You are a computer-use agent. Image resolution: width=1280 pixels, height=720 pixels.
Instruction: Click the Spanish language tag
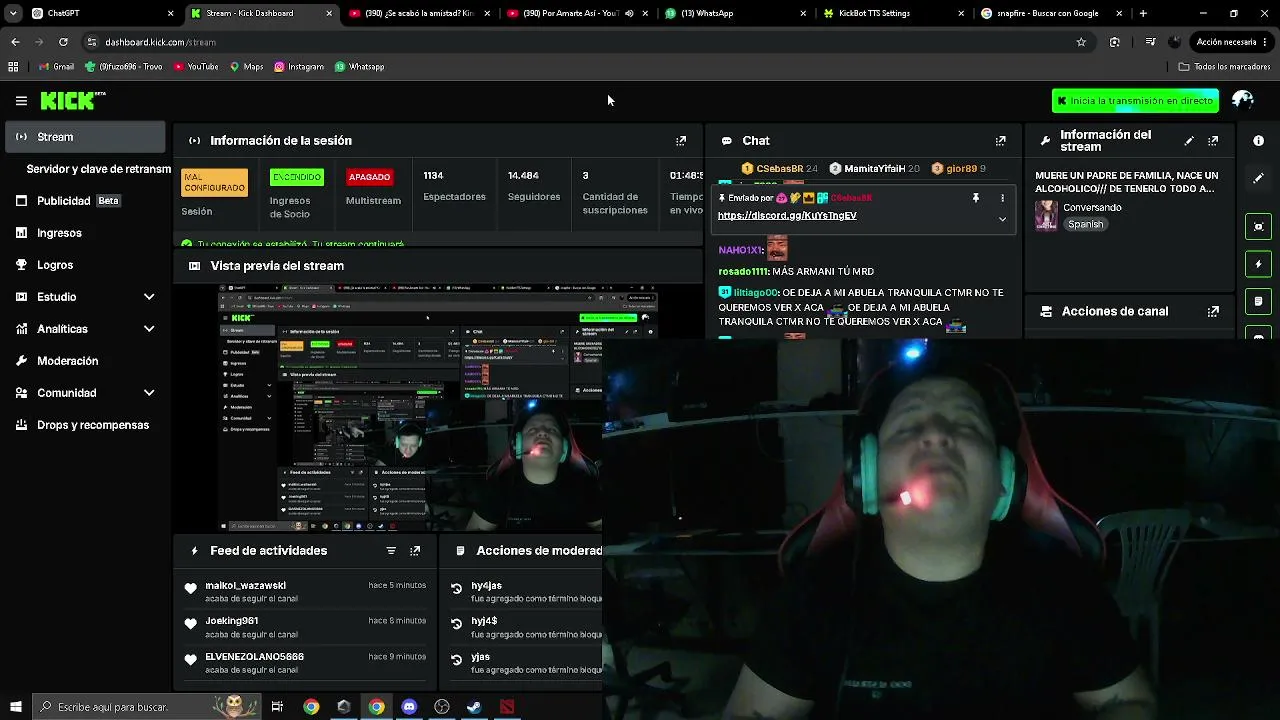1085,225
